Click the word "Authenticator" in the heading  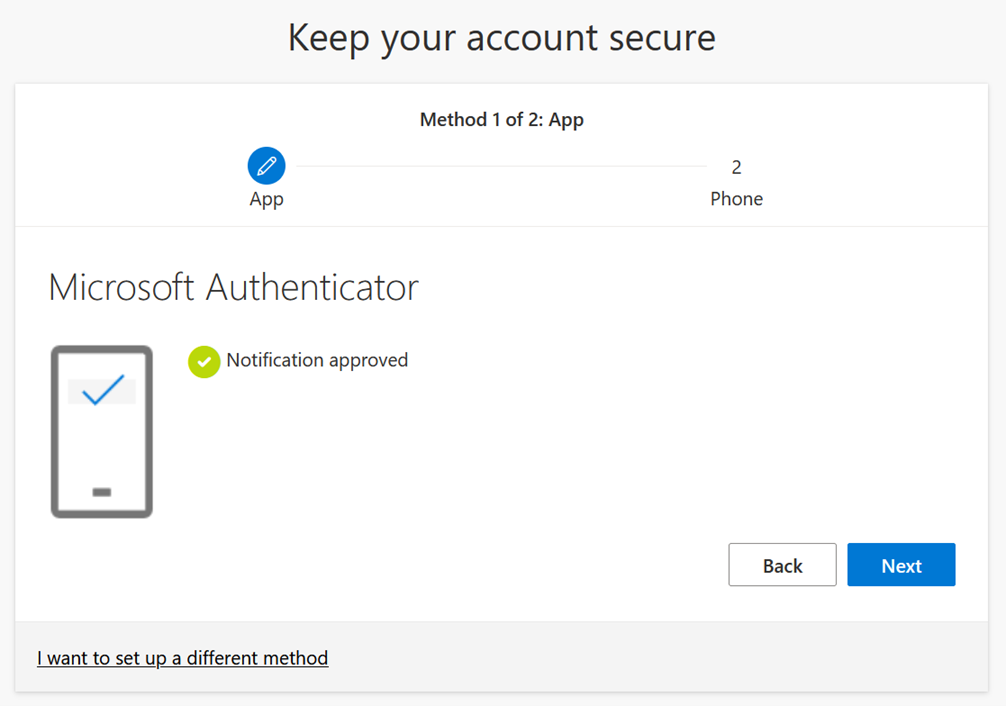coord(312,288)
